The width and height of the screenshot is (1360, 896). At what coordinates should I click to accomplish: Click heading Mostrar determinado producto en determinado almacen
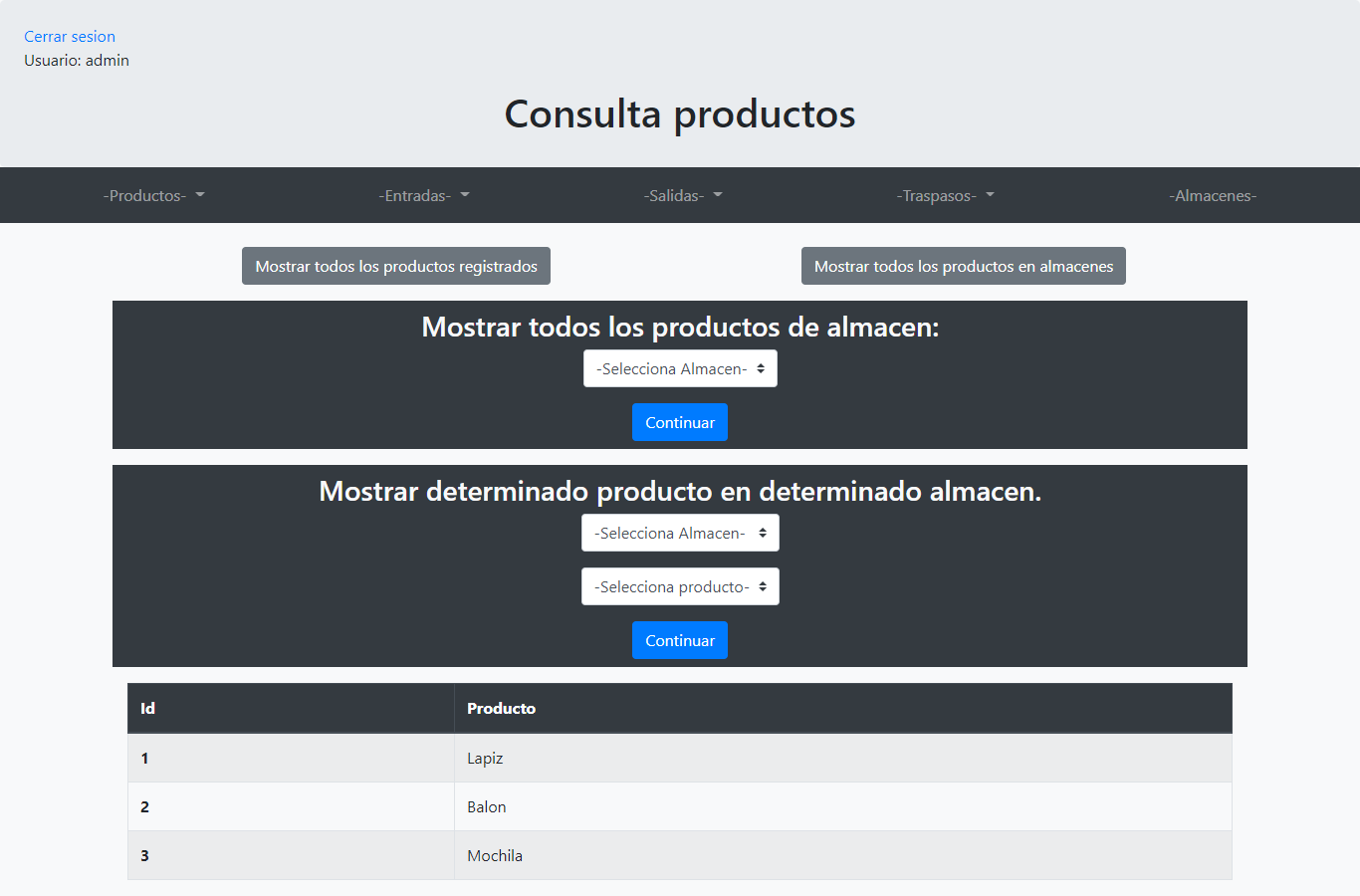[x=680, y=491]
